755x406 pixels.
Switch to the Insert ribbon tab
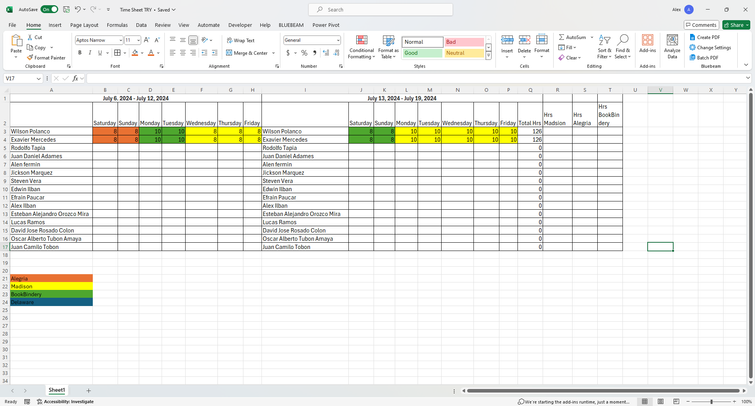pos(55,25)
